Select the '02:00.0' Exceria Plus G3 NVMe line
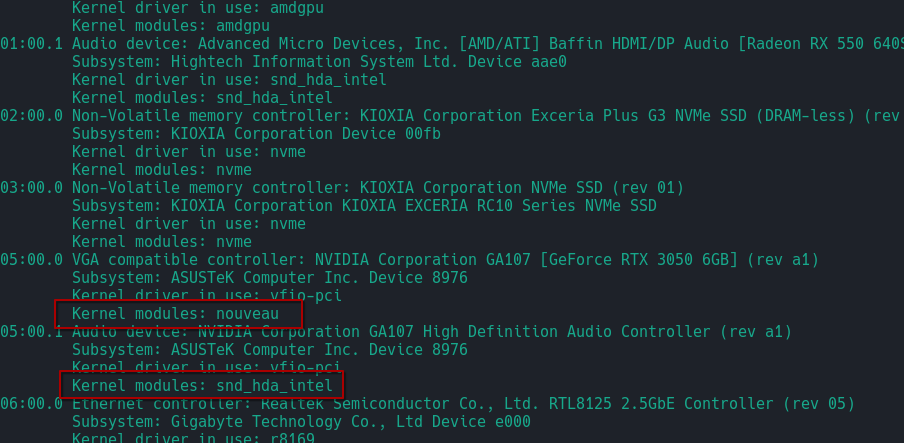The height and width of the screenshot is (443, 904). pyautogui.click(x=452, y=116)
